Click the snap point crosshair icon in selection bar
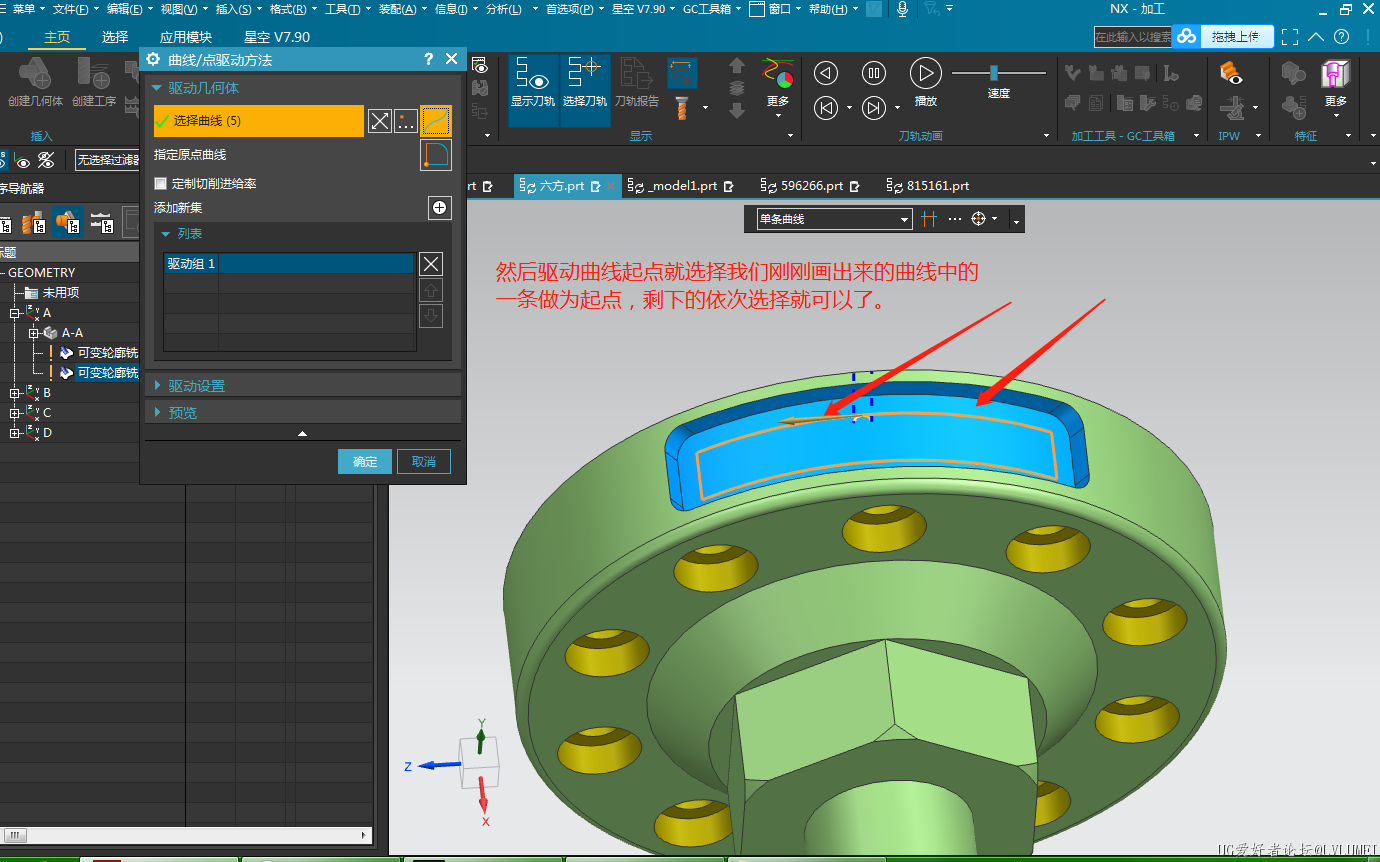The height and width of the screenshot is (862, 1380). click(979, 219)
